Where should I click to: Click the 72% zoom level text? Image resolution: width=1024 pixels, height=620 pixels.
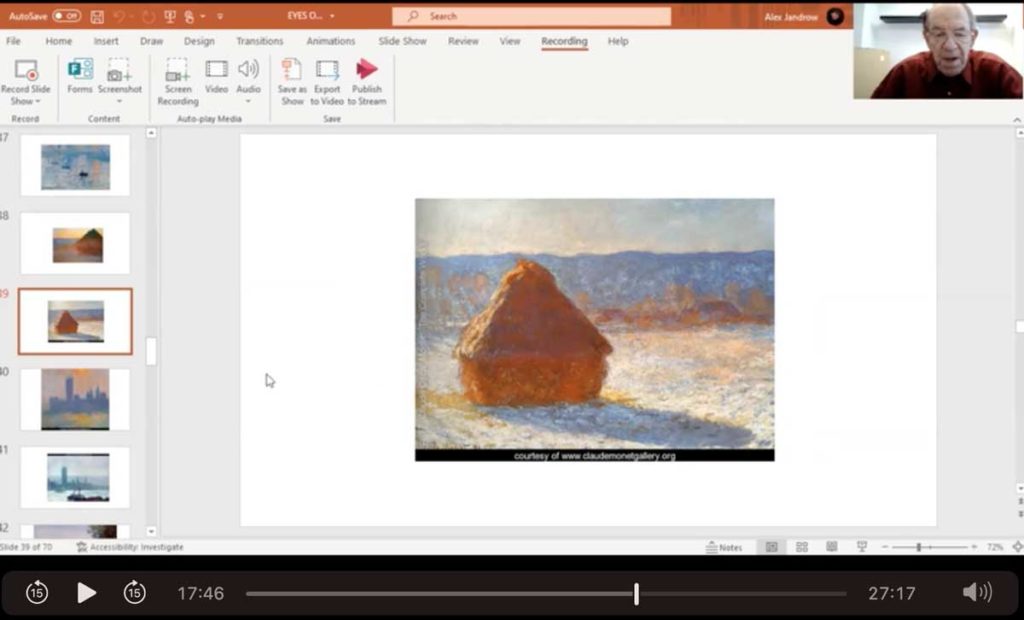[x=995, y=547]
